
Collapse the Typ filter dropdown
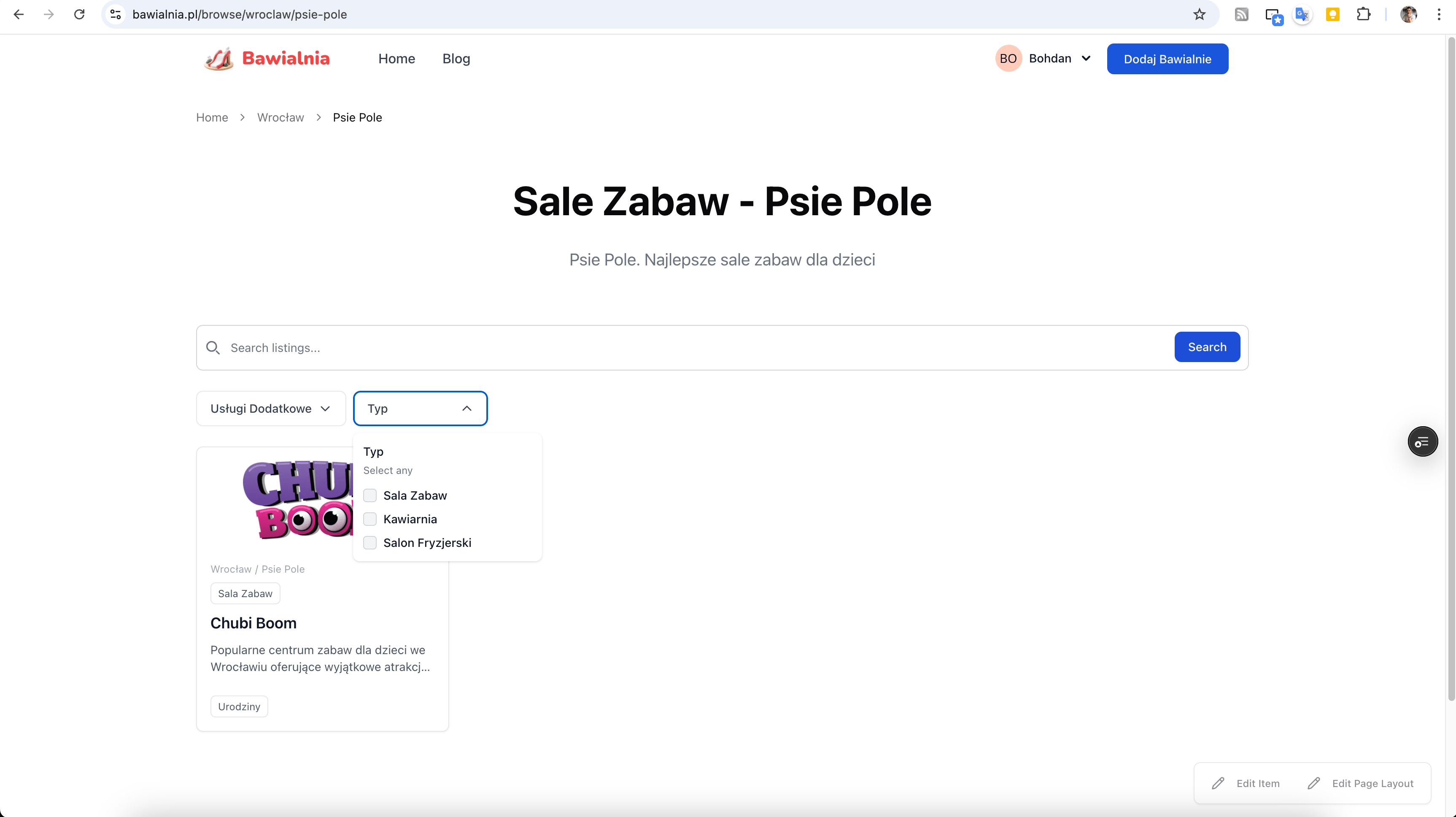pyautogui.click(x=420, y=408)
